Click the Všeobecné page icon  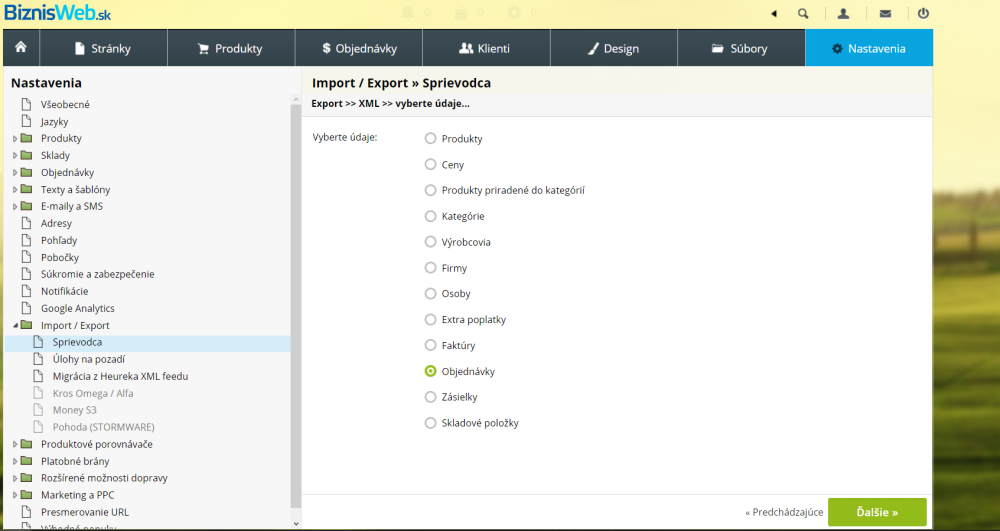click(26, 104)
